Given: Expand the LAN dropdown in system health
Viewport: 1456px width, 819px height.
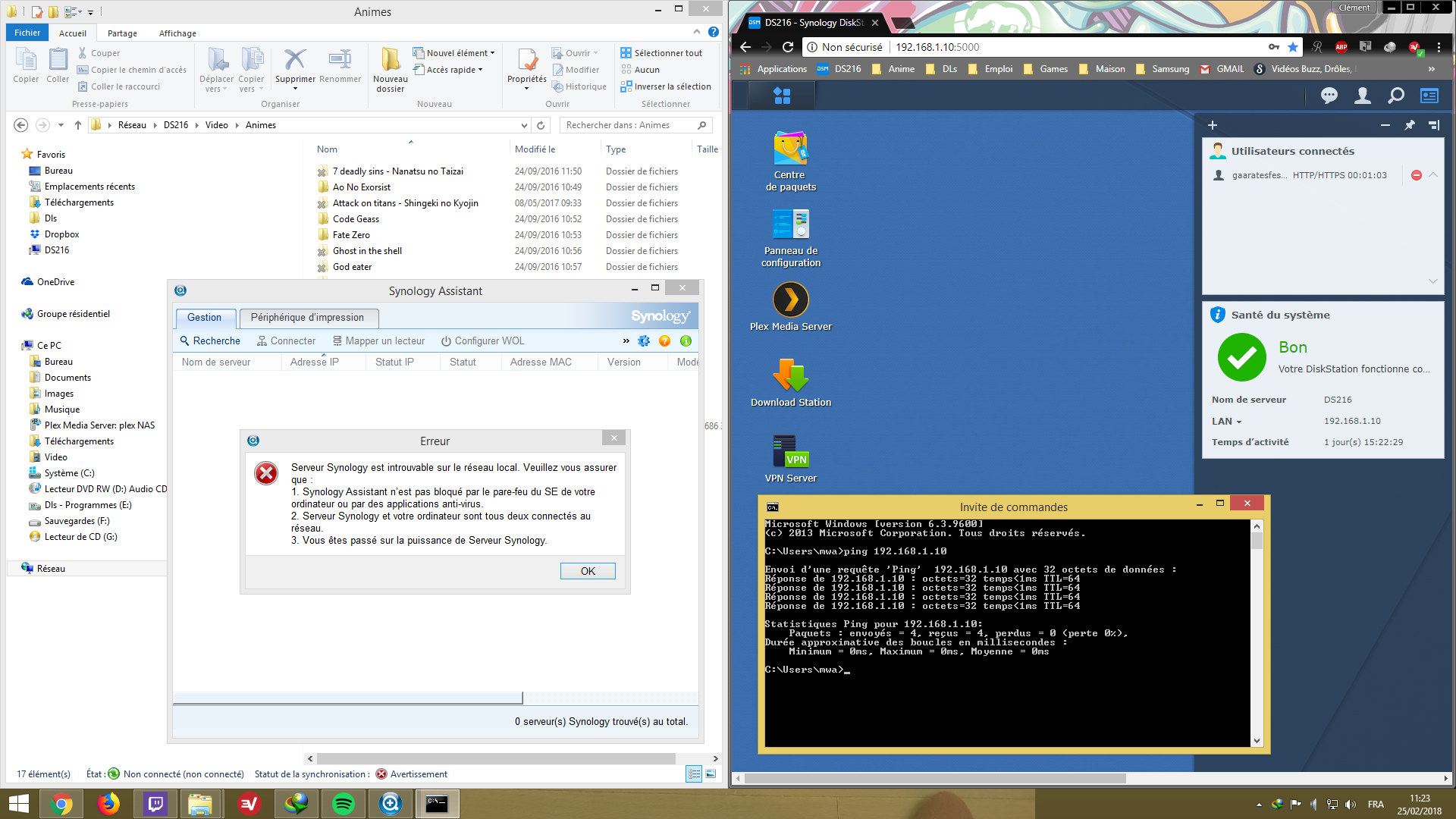Looking at the screenshot, I should (x=1239, y=422).
